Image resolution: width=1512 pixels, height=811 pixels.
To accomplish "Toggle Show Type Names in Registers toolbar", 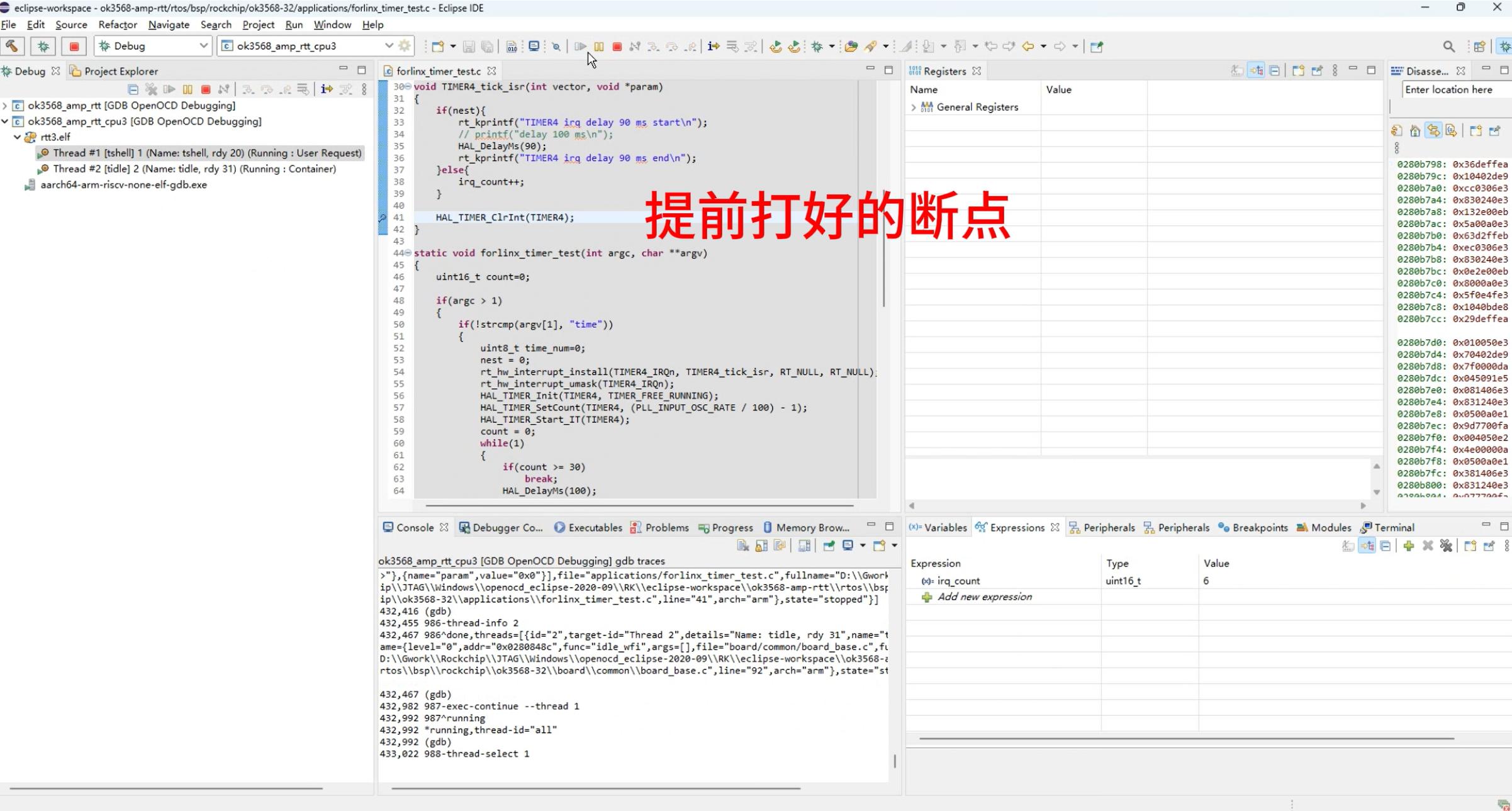I will (1237, 71).
